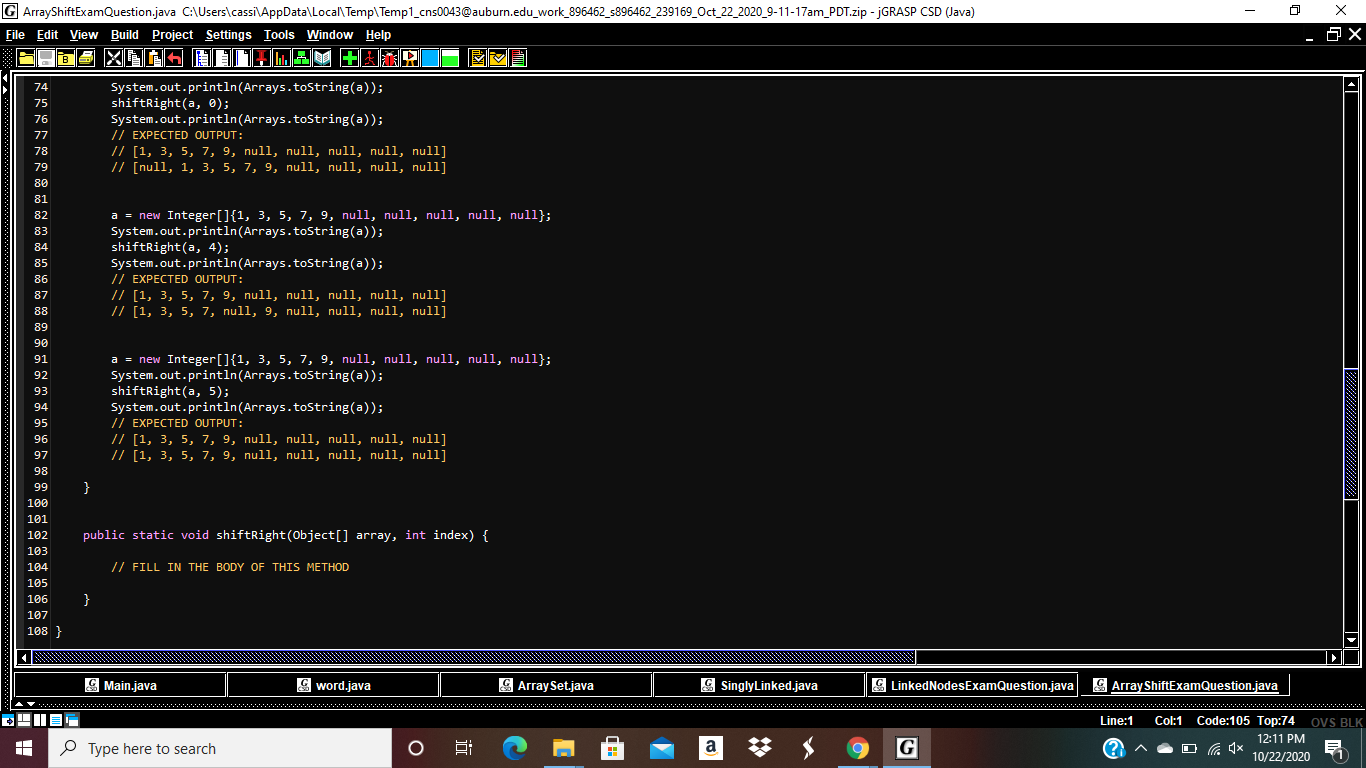Click the red-striped document toolbar icon
1366x768 pixels.
518,58
